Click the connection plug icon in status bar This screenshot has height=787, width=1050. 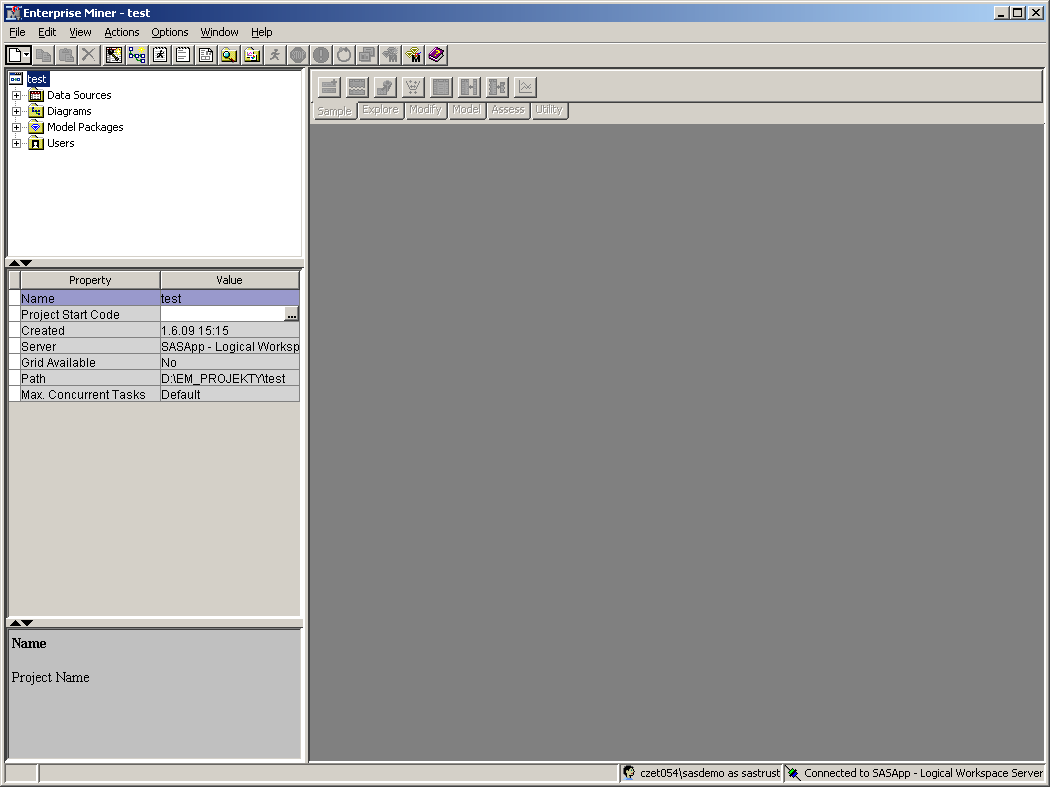pos(793,773)
